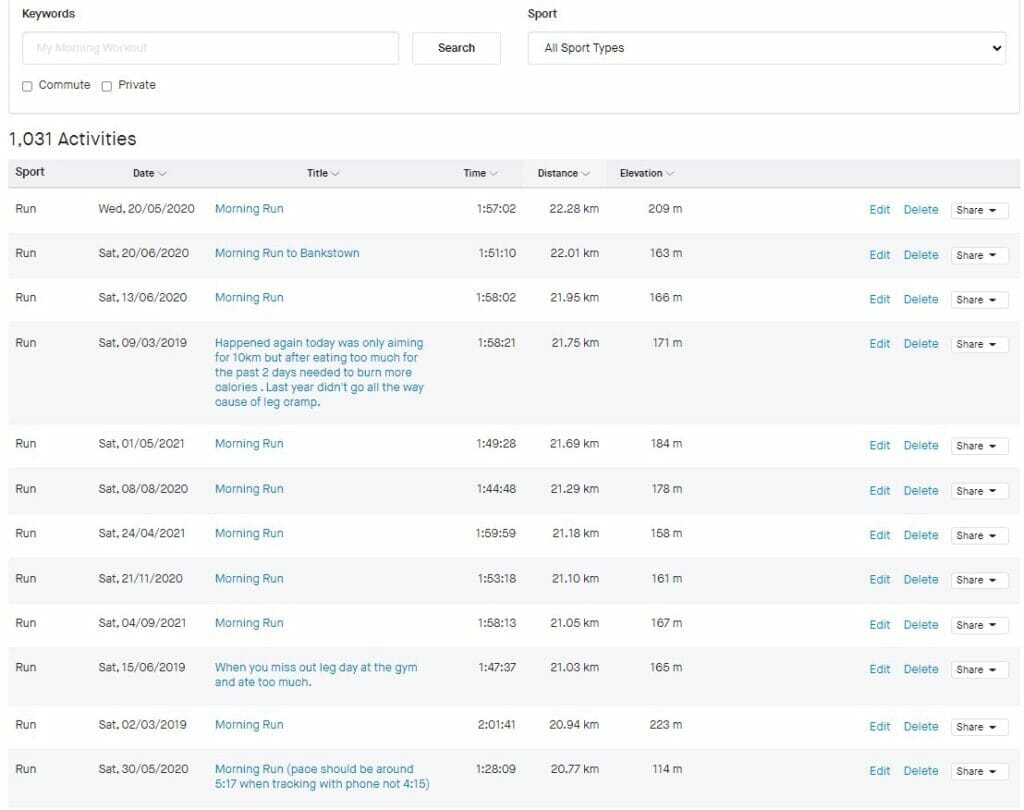Image resolution: width=1024 pixels, height=810 pixels.
Task: Edit the 22.28 km Morning Run
Action: pyautogui.click(x=879, y=209)
